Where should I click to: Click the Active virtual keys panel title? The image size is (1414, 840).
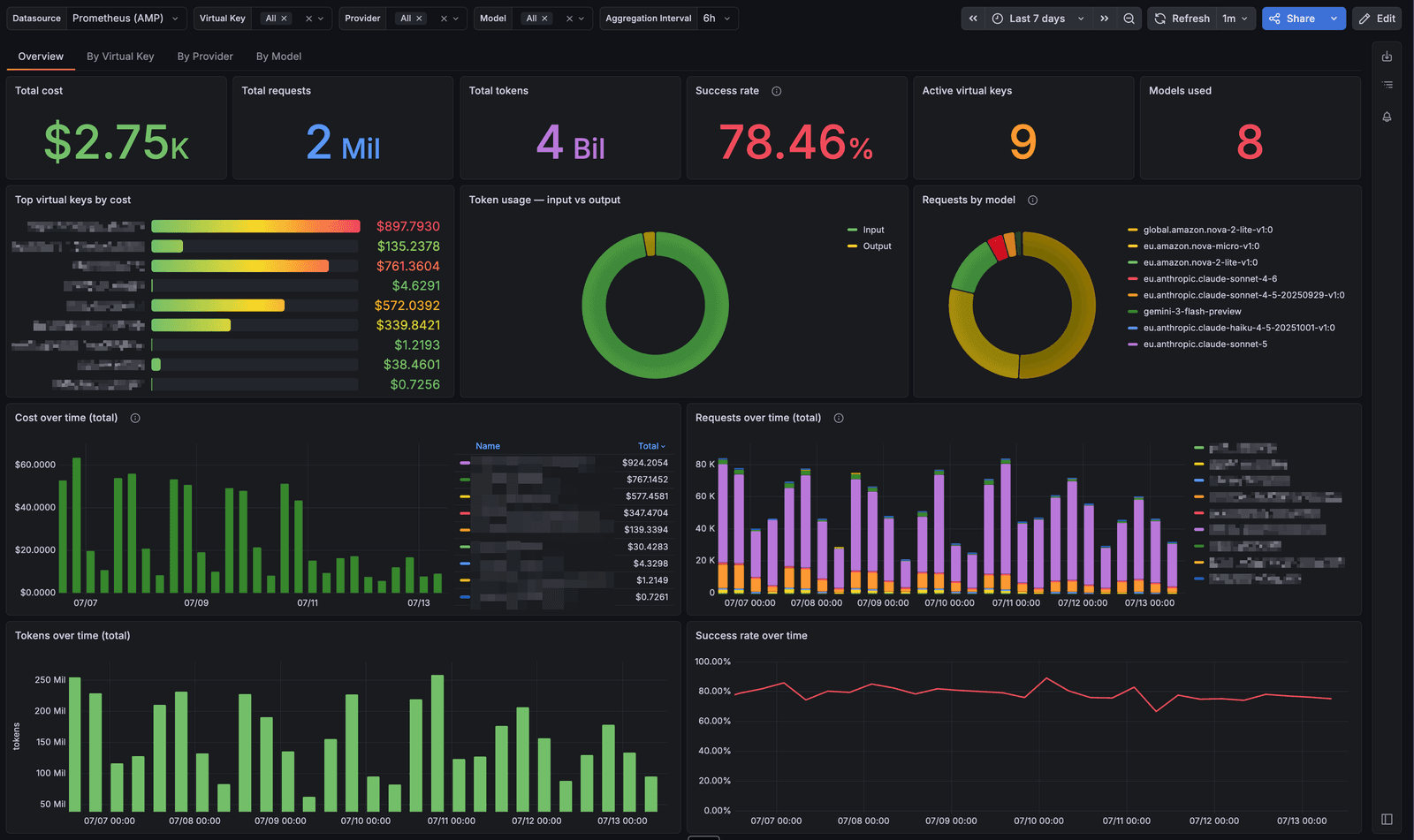pyautogui.click(x=967, y=91)
